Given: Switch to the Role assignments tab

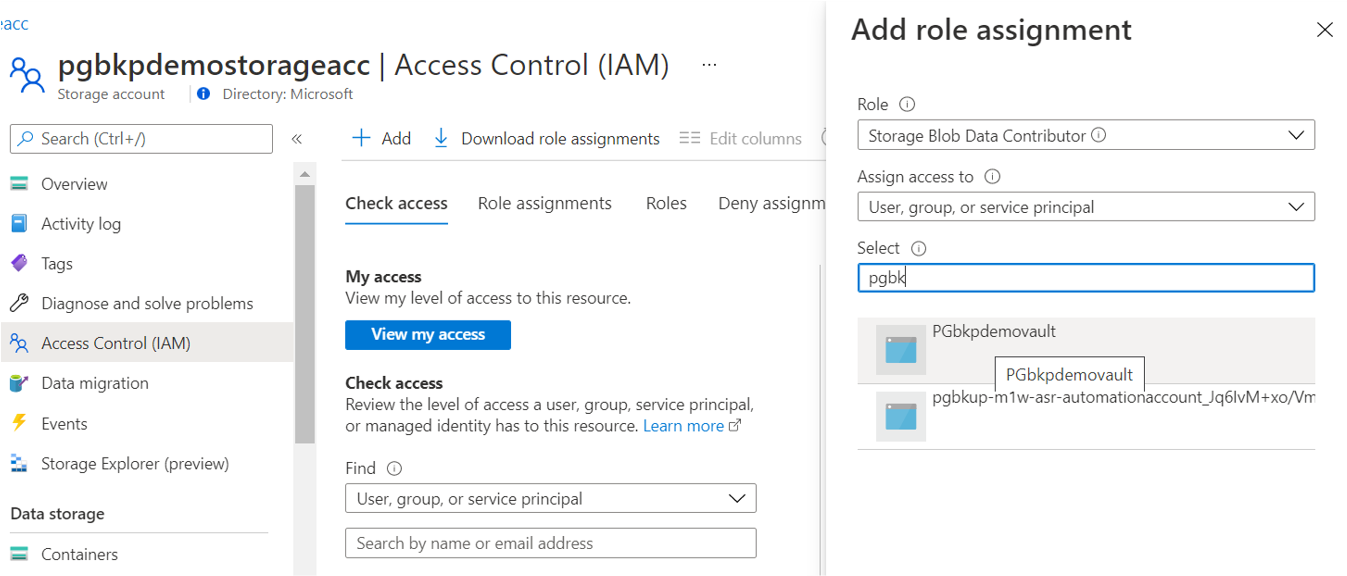Looking at the screenshot, I should [x=544, y=203].
